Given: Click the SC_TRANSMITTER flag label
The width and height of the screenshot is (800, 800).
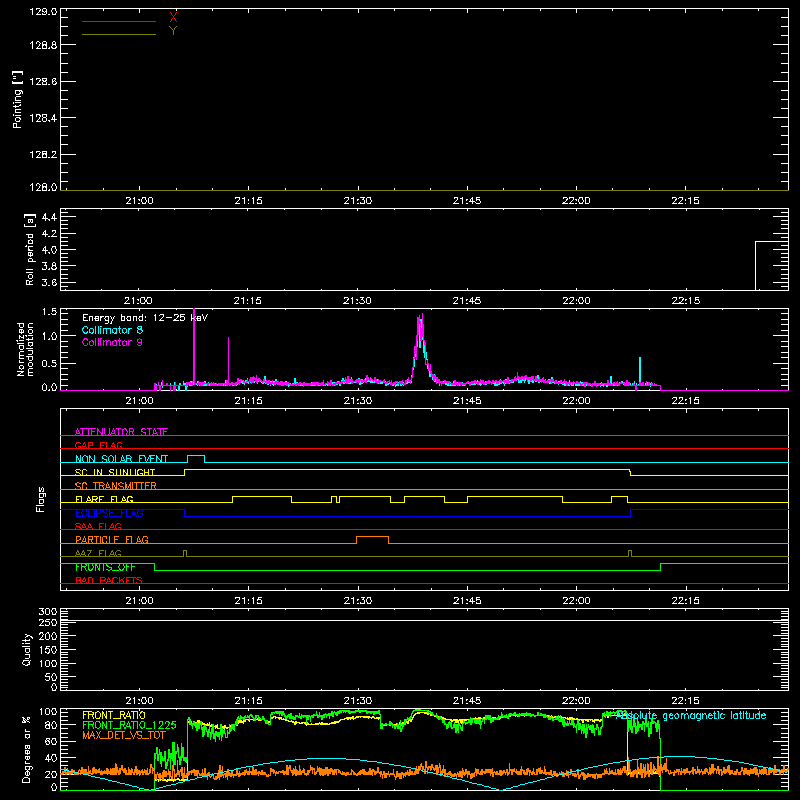Looking at the screenshot, I should (x=116, y=485).
